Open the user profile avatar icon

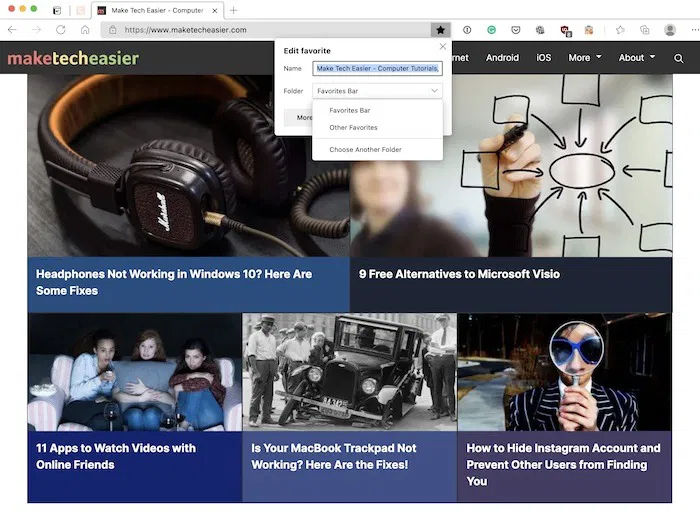tap(670, 30)
